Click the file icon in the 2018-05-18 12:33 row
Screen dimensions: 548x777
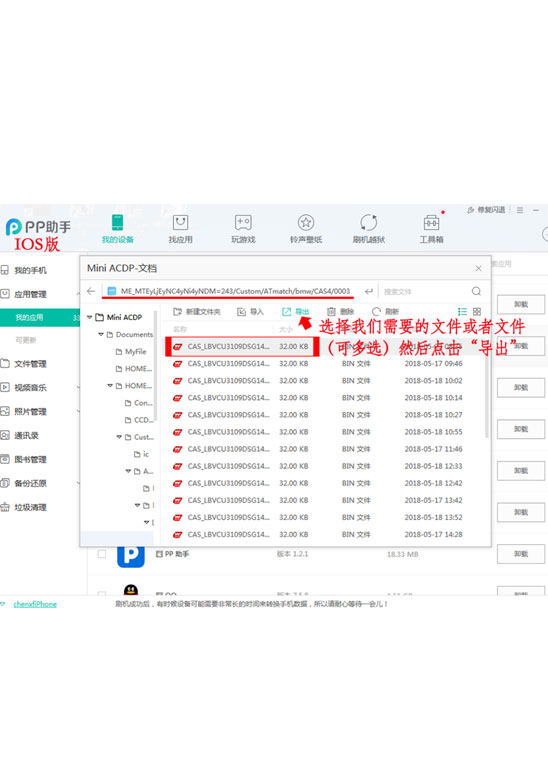click(x=177, y=466)
